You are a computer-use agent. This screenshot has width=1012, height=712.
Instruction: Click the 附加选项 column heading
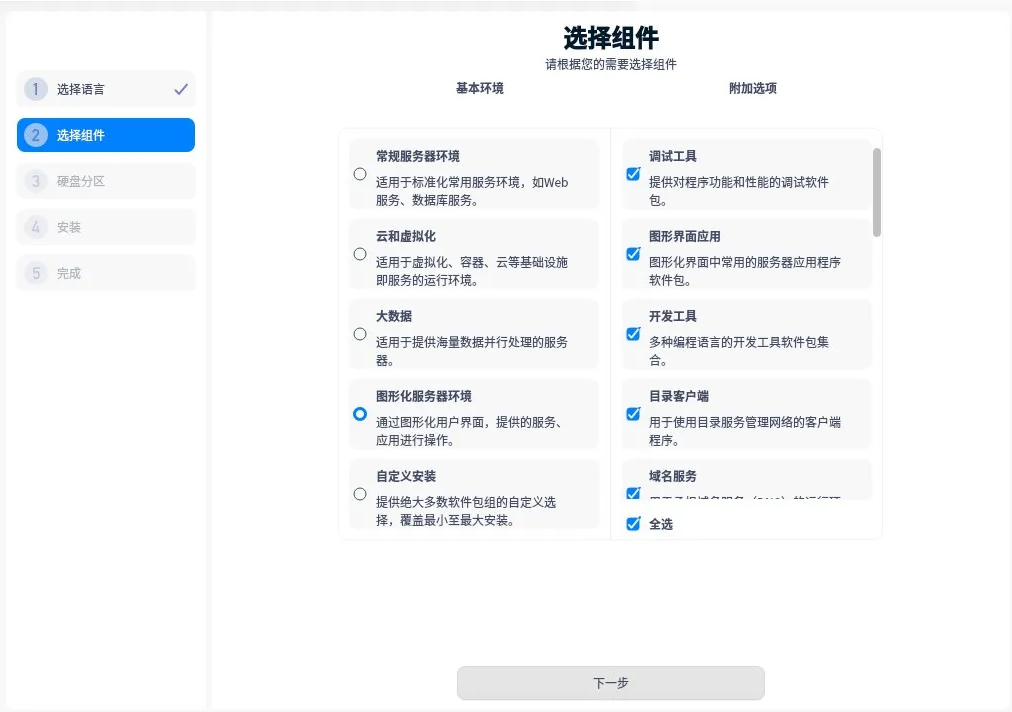(753, 88)
